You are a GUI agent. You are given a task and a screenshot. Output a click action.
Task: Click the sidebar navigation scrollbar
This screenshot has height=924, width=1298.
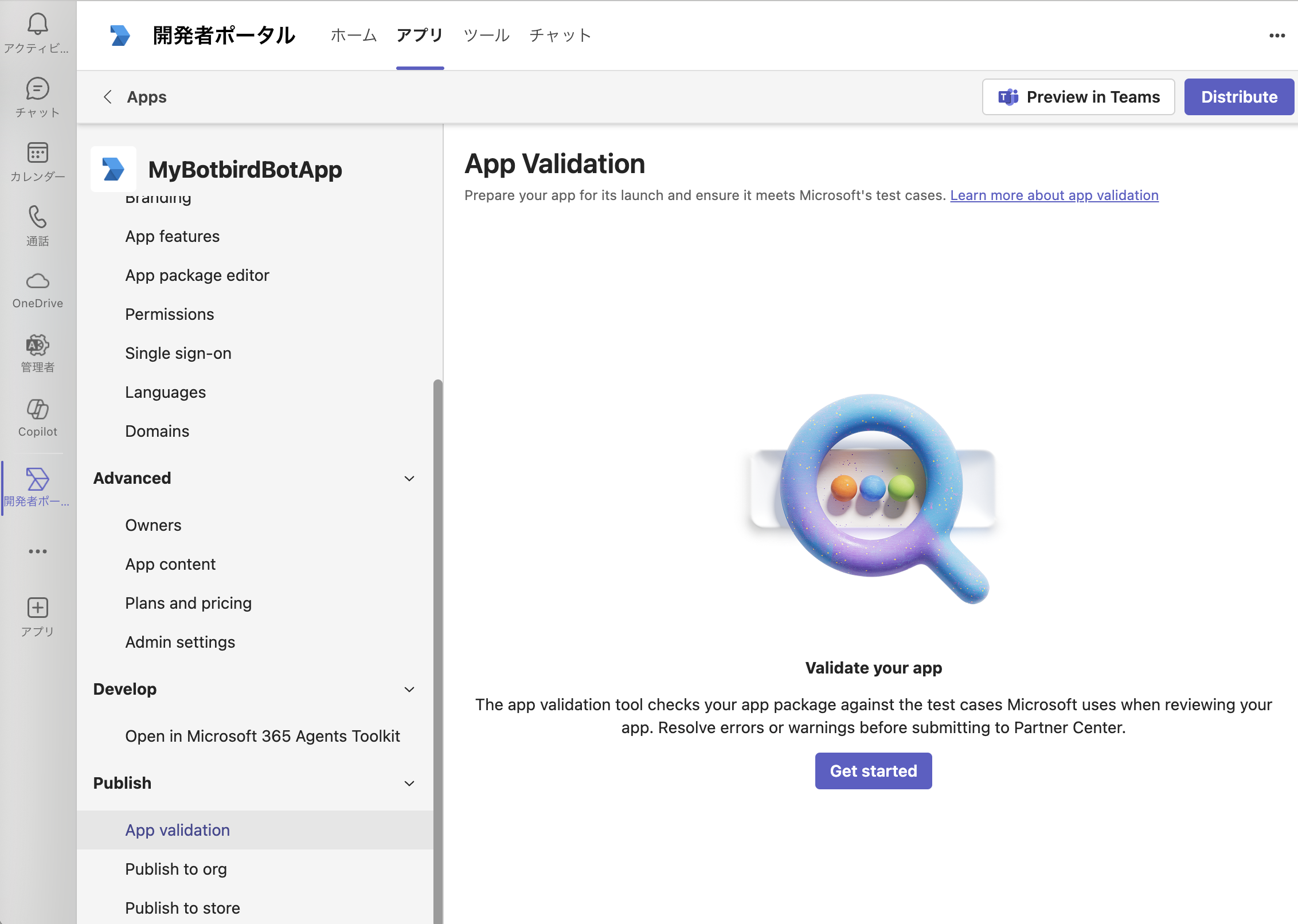coord(438,631)
